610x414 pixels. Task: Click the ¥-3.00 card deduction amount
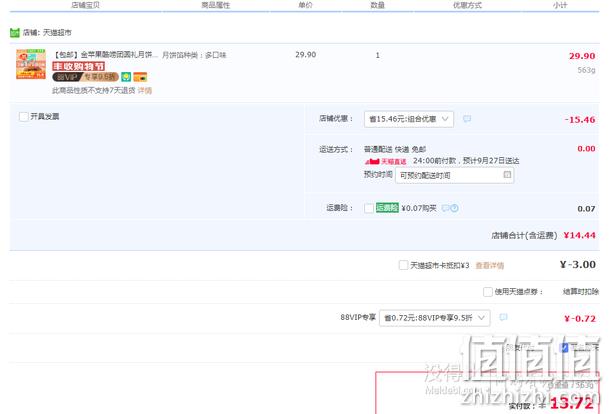577,265
